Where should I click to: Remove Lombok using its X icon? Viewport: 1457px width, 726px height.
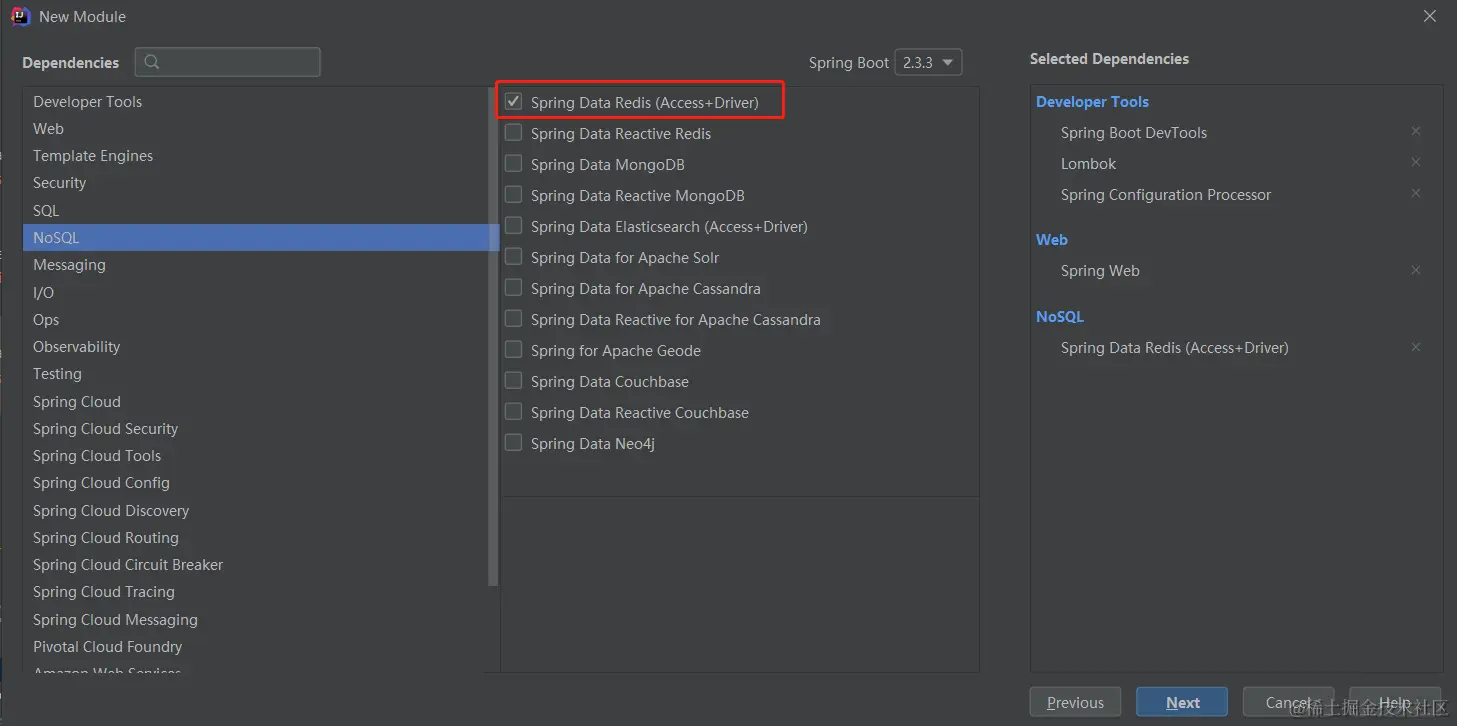point(1415,162)
